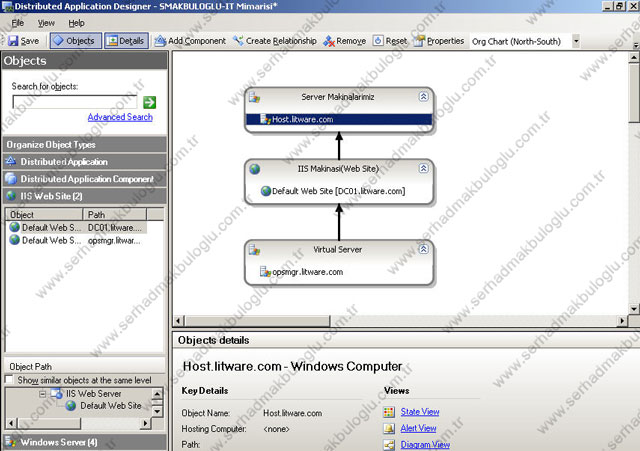Click the diagram scroll-right arrow
The width and height of the screenshot is (640, 451).
pyautogui.click(x=622, y=321)
